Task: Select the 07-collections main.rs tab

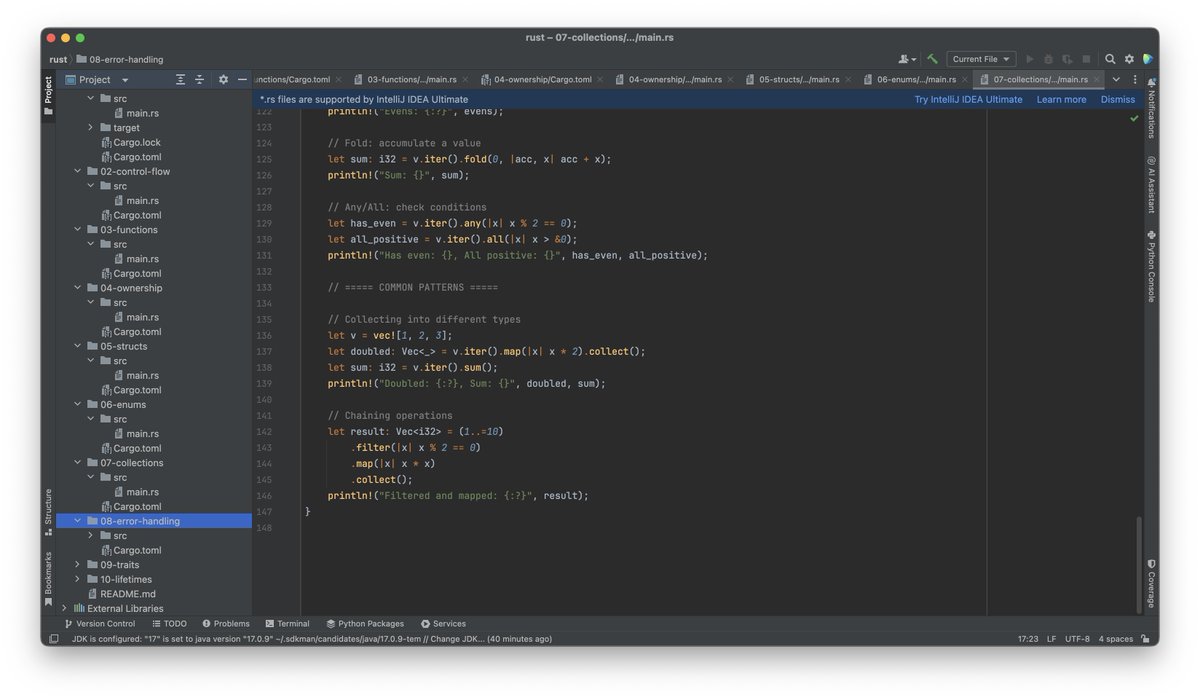Action: click(1040, 79)
